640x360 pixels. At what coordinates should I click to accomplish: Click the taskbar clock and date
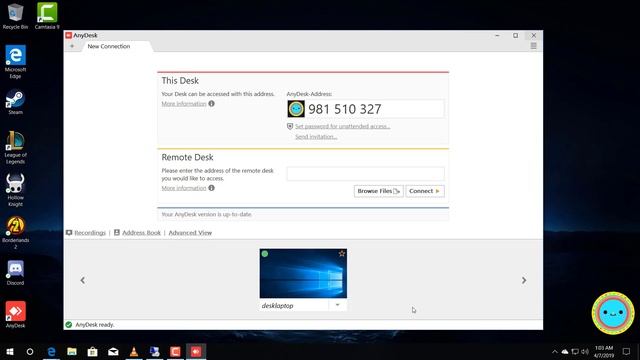coord(604,351)
